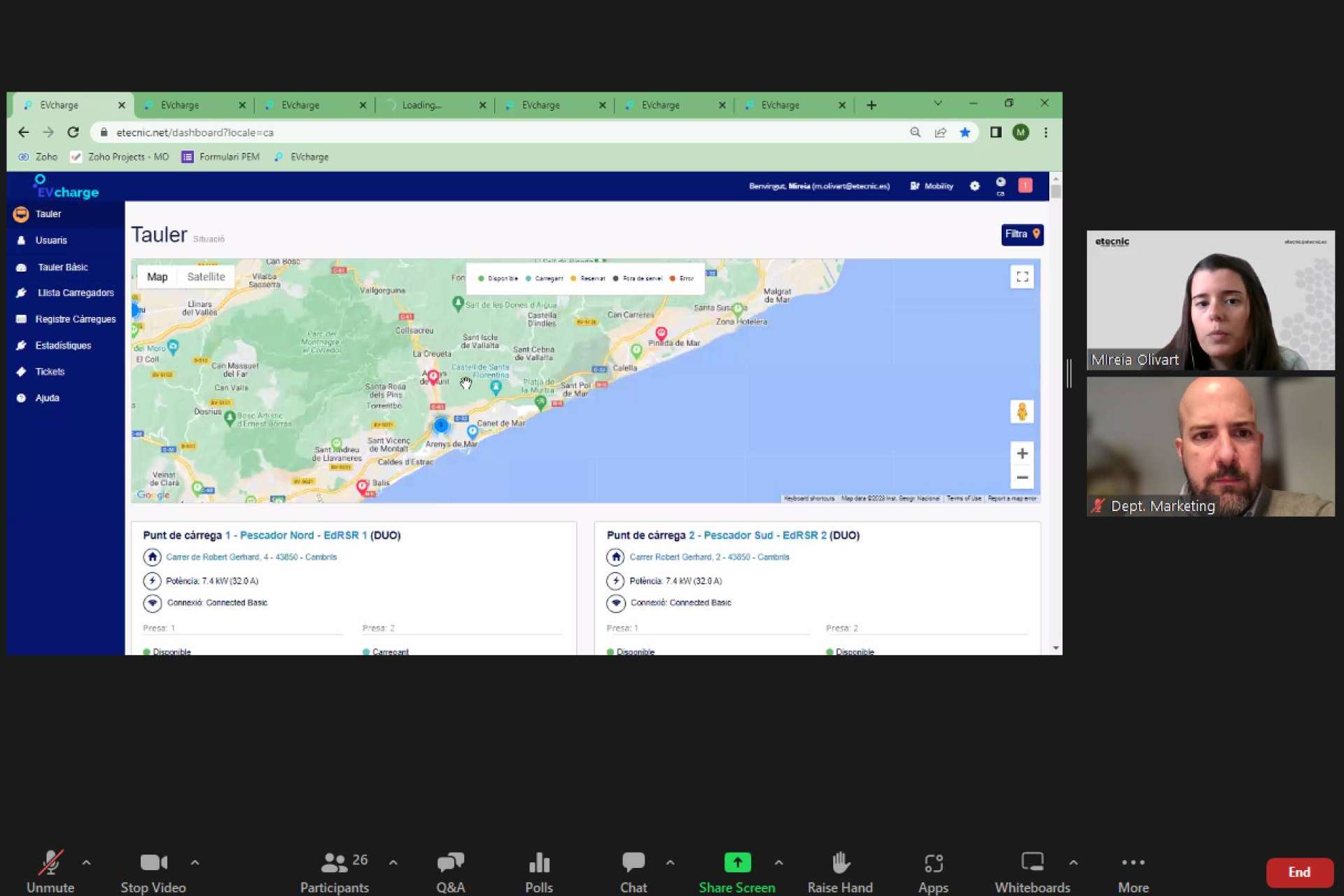1344x896 pixels.
Task: Select Llista Carregadors sidebar item
Action: point(76,293)
